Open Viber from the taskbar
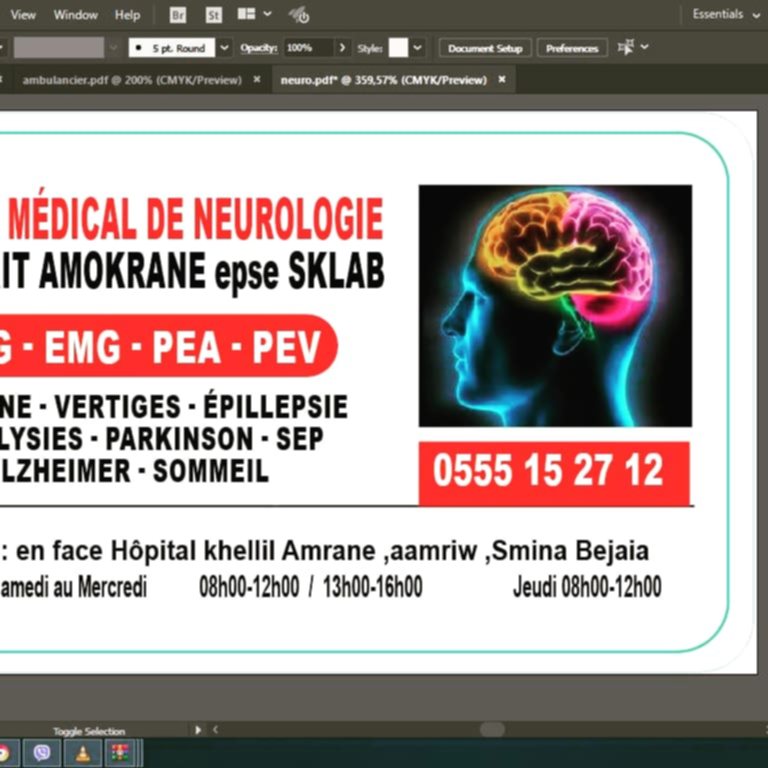This screenshot has width=768, height=768. click(41, 752)
